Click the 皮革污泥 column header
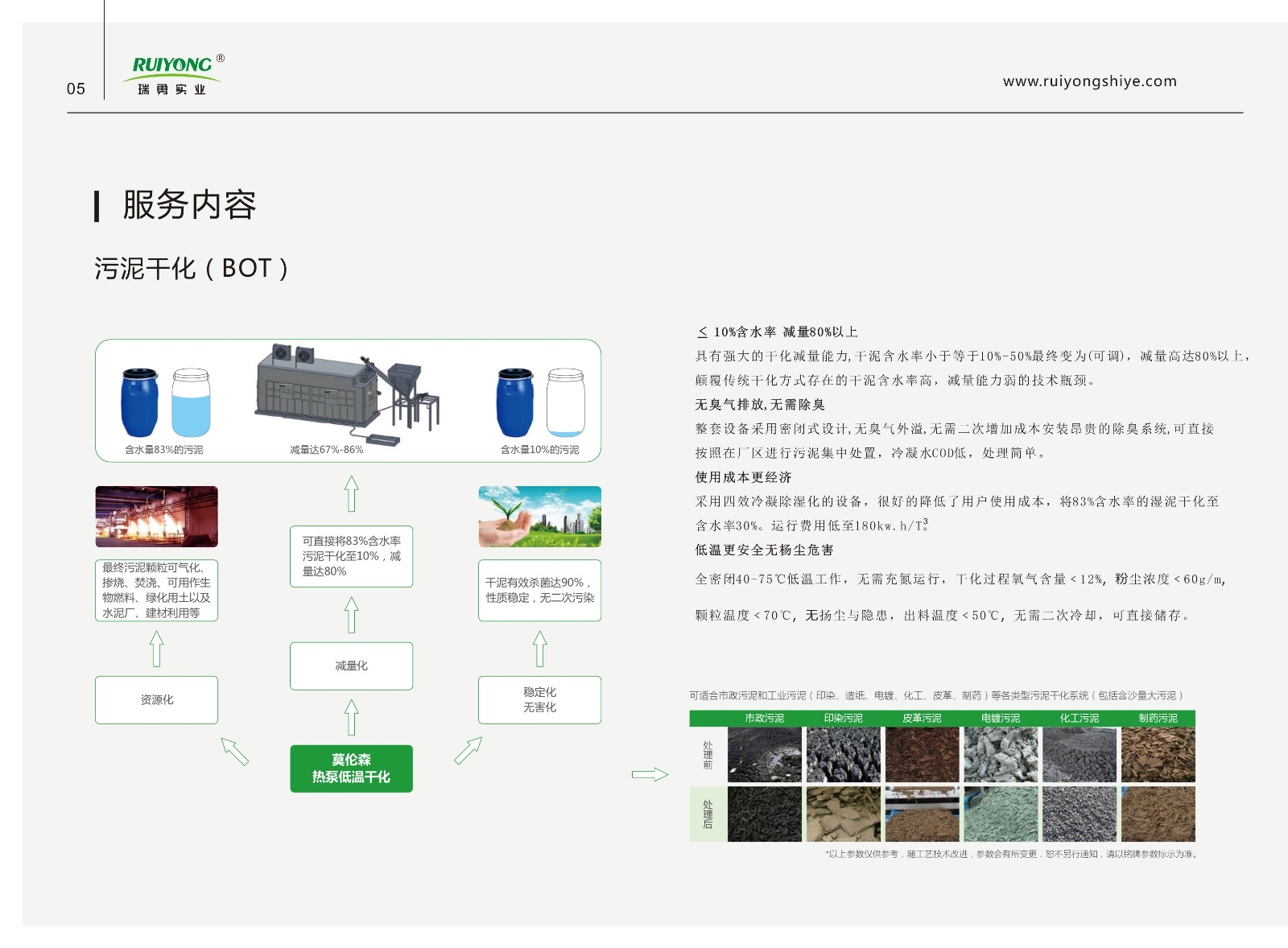The height and width of the screenshot is (948, 1288). coord(923,719)
